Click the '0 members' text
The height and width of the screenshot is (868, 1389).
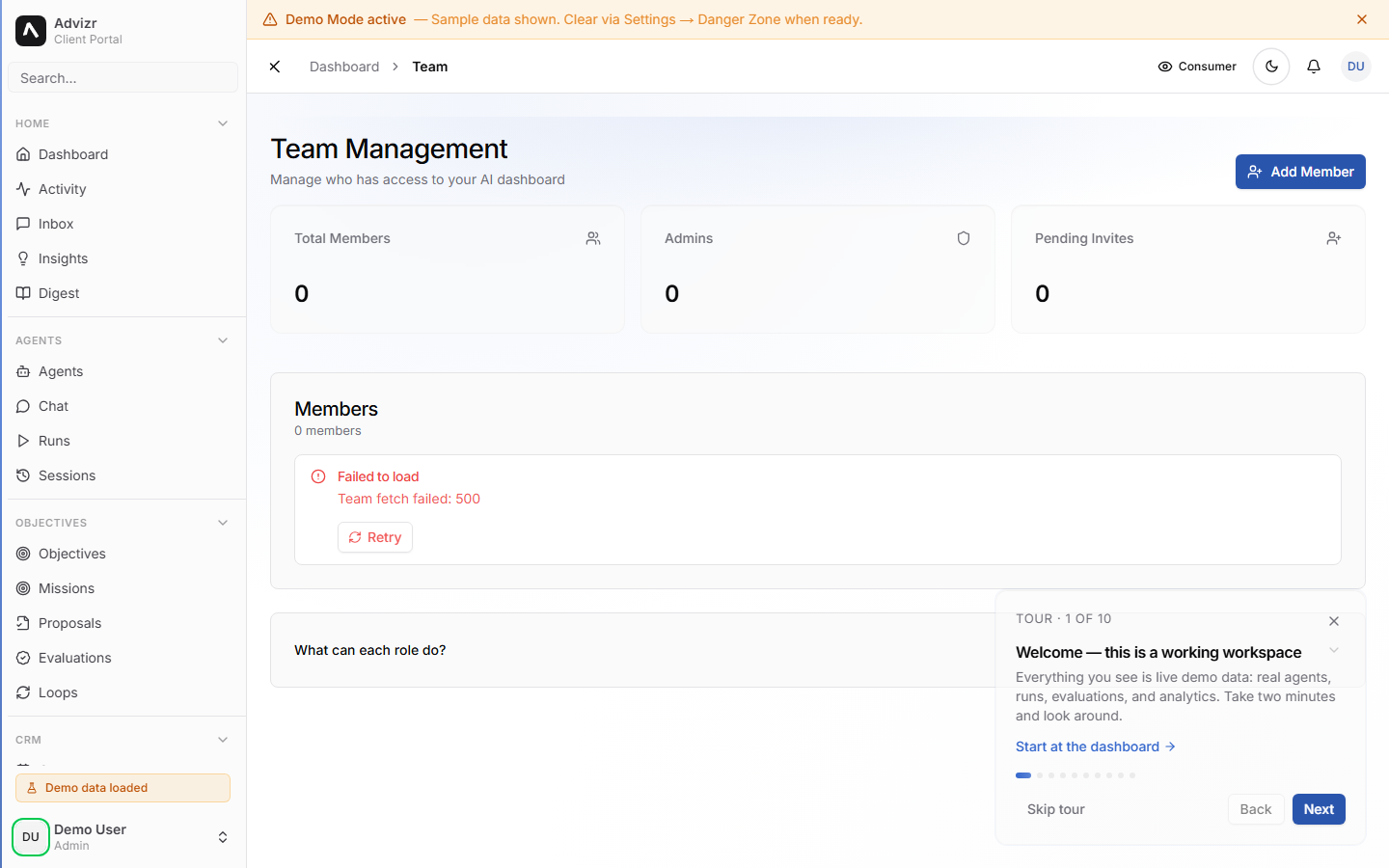click(x=328, y=431)
